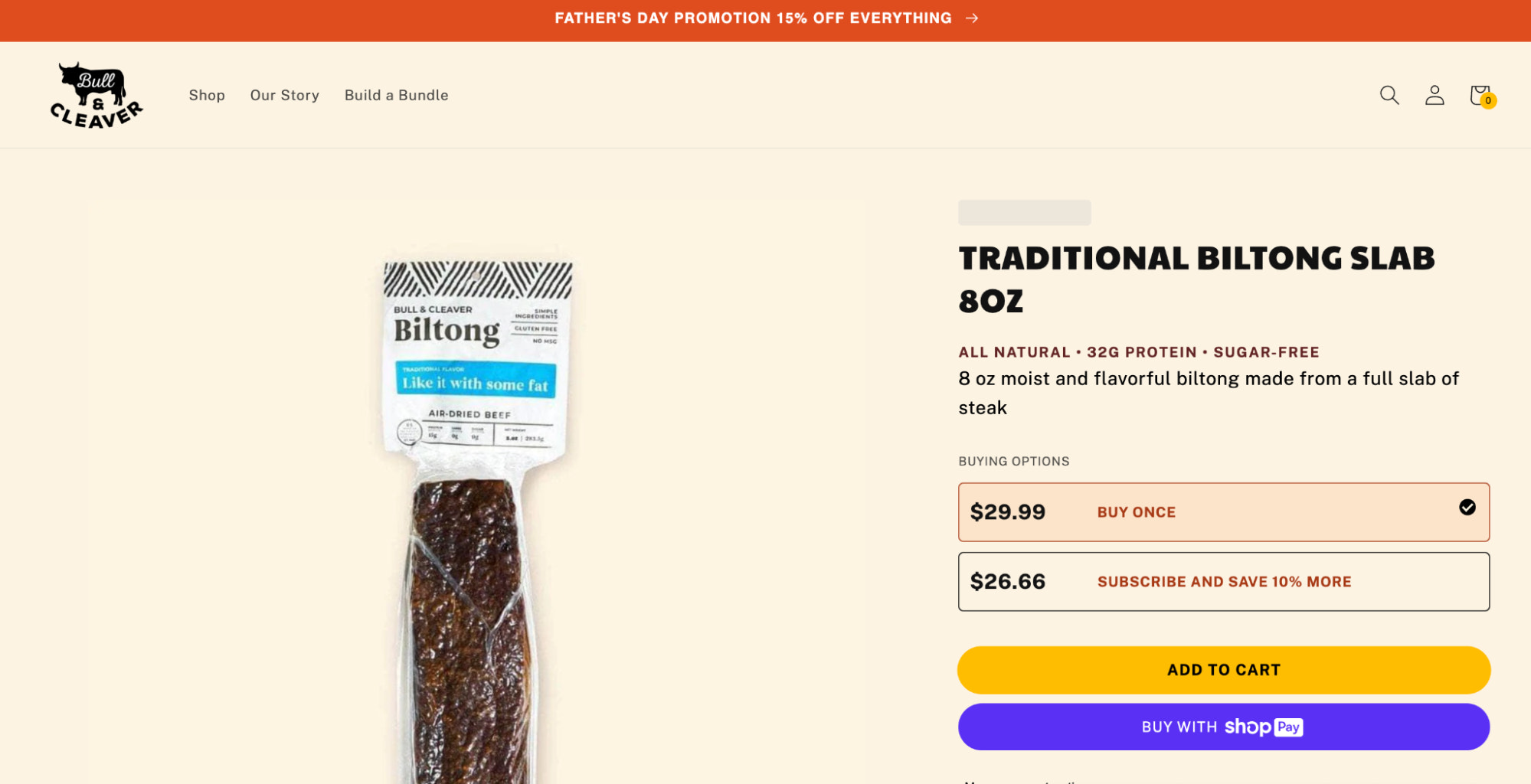Click the Shop Pay logo on purple button

point(1262,727)
